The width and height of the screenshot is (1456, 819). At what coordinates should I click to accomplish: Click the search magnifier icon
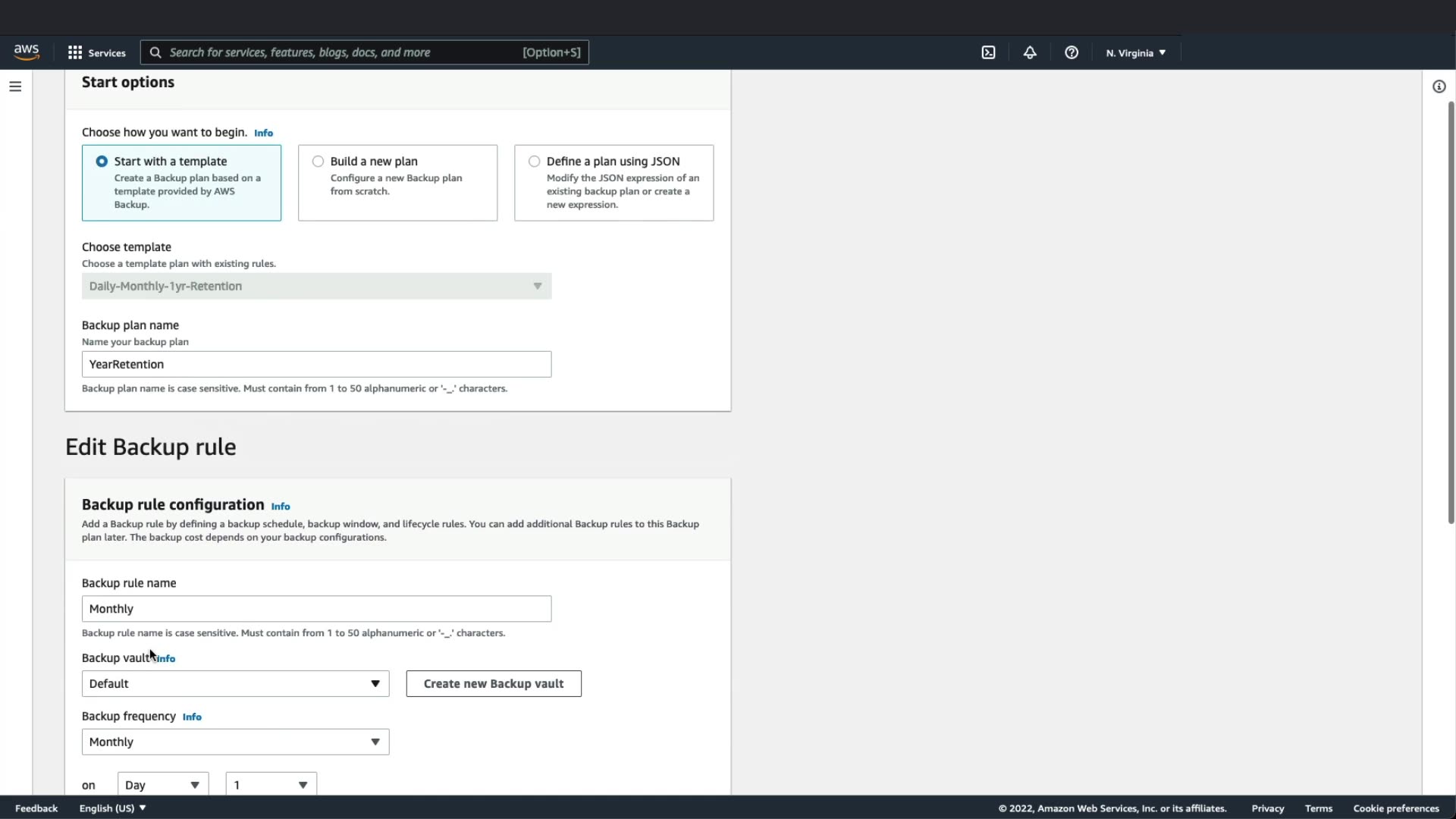coord(155,53)
